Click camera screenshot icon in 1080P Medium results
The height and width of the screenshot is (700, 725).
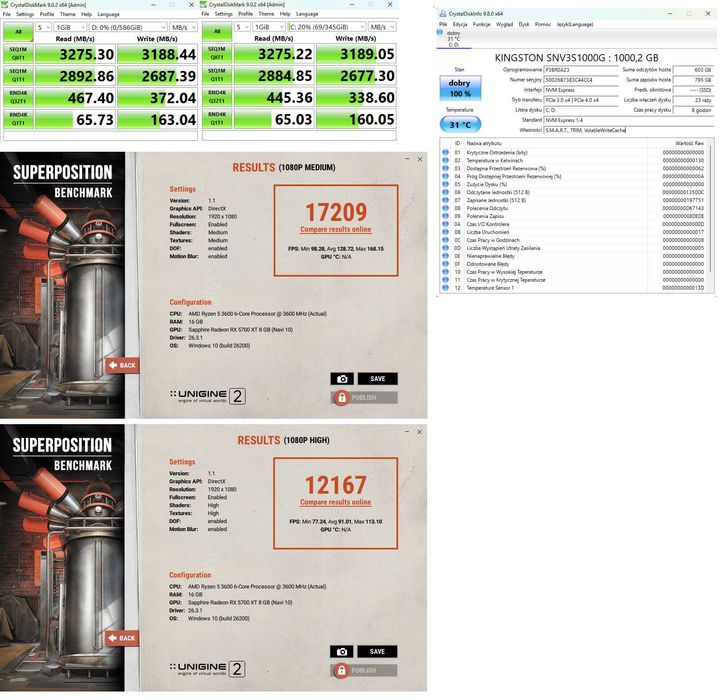tap(342, 379)
